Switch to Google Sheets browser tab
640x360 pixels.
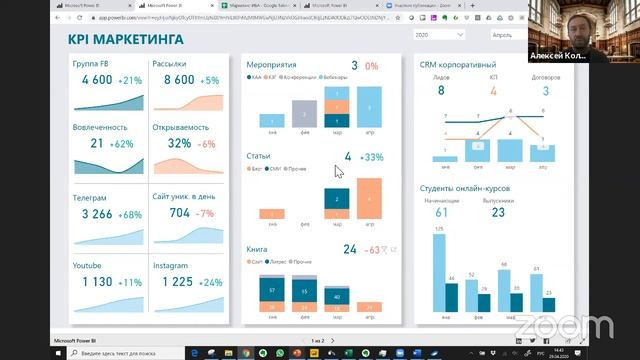[x=259, y=6]
